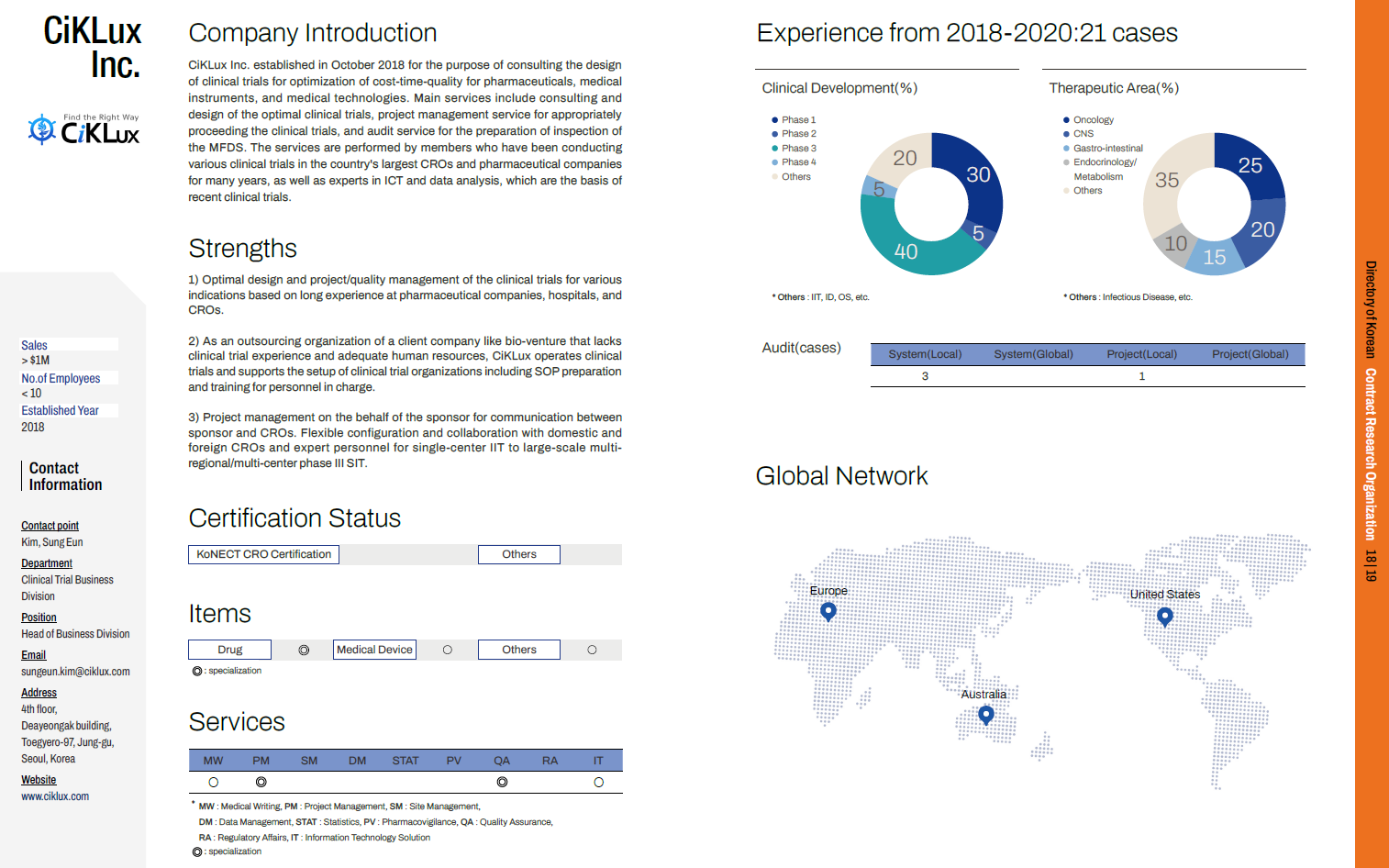Screen dimensions: 1389x868
Task: Click the Others box under Certification Status
Action: (x=519, y=554)
